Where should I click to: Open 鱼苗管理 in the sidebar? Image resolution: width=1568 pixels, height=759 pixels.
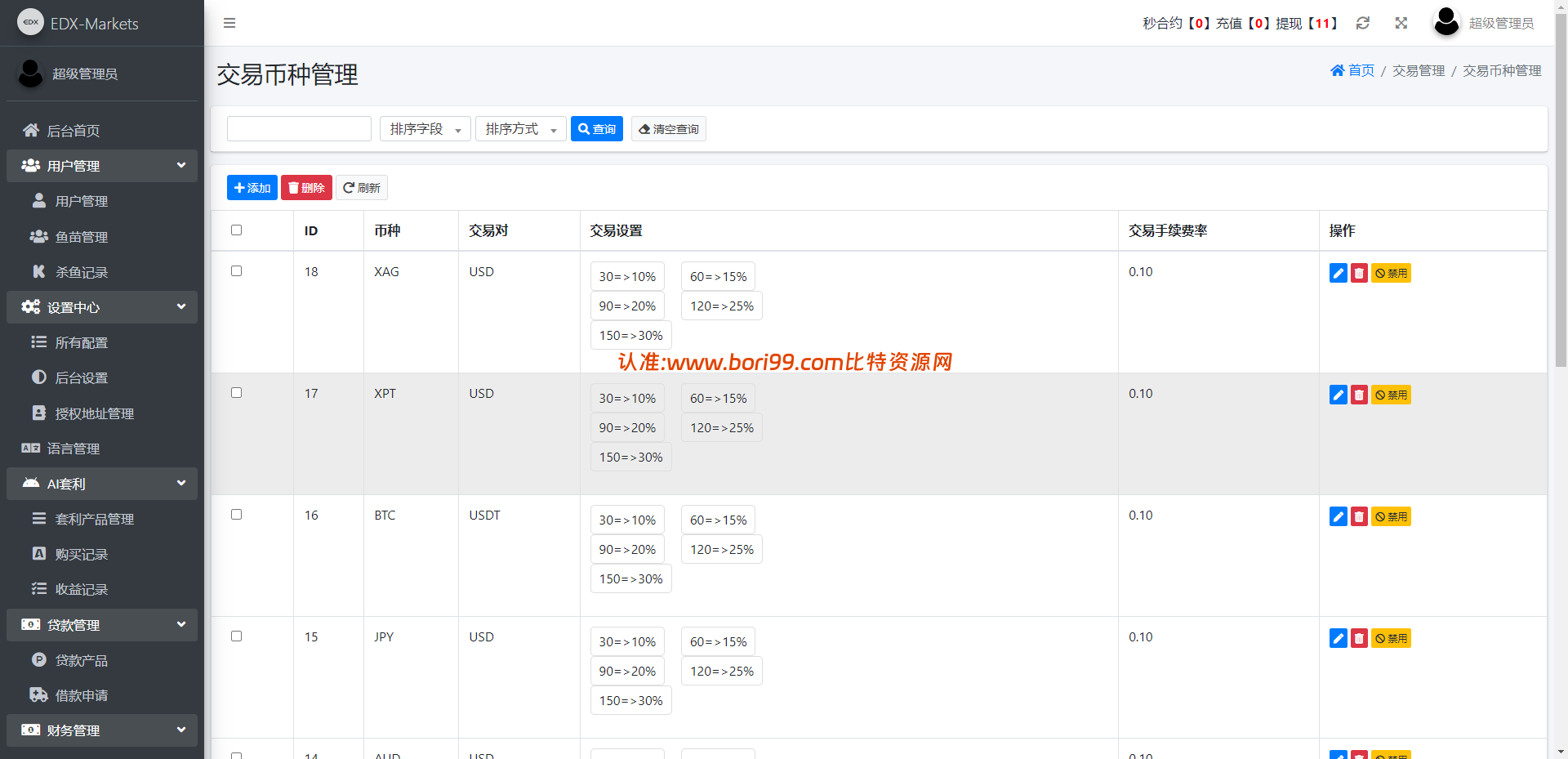(102, 237)
